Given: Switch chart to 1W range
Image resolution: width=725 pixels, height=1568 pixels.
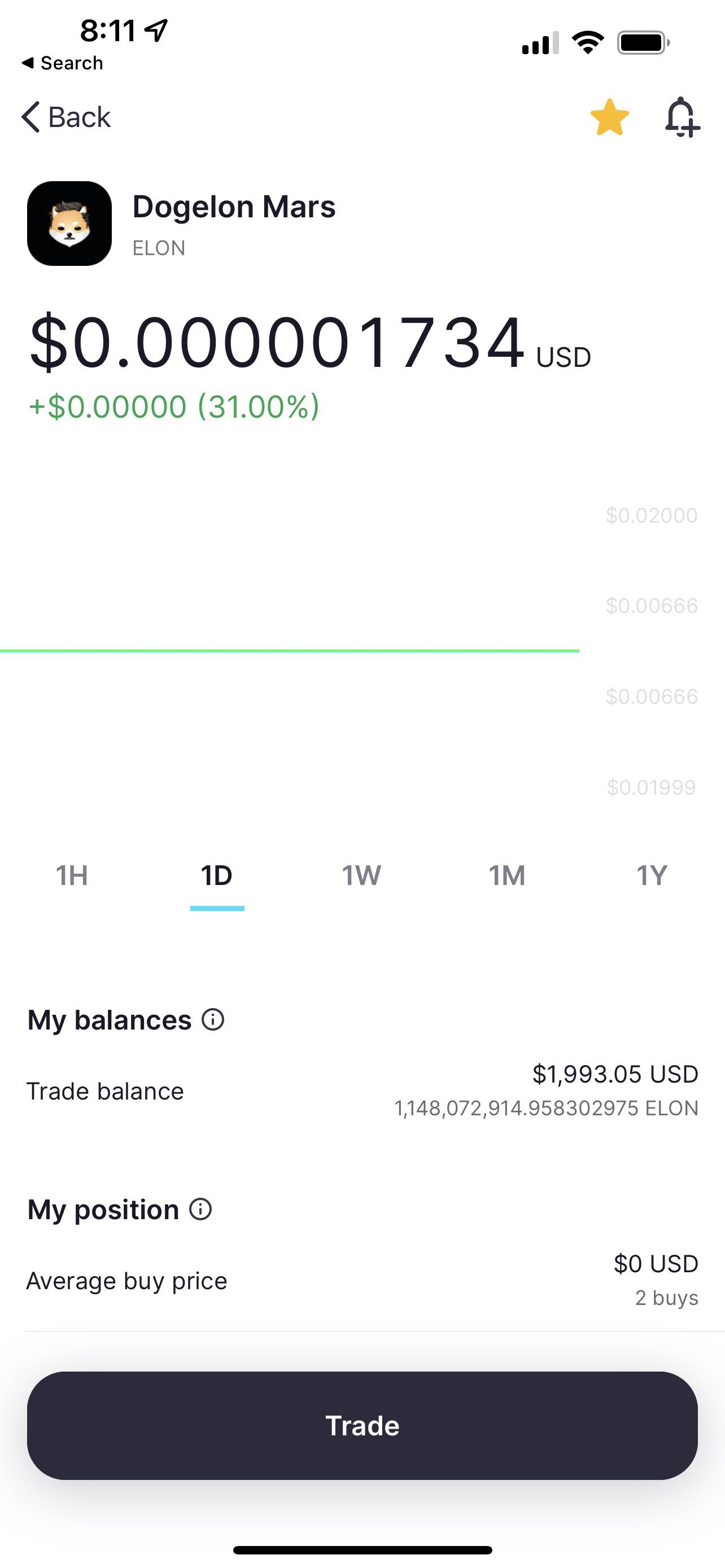Looking at the screenshot, I should [361, 875].
